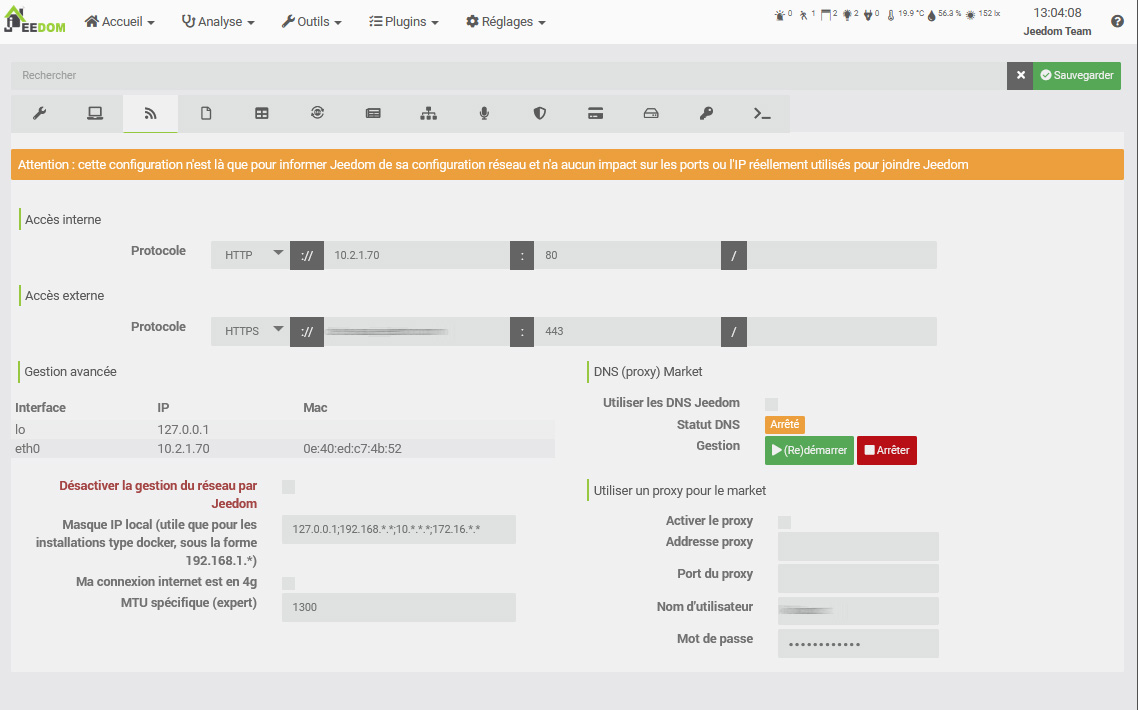Open the network hierarchy tab icon
1138x710 pixels.
428,113
